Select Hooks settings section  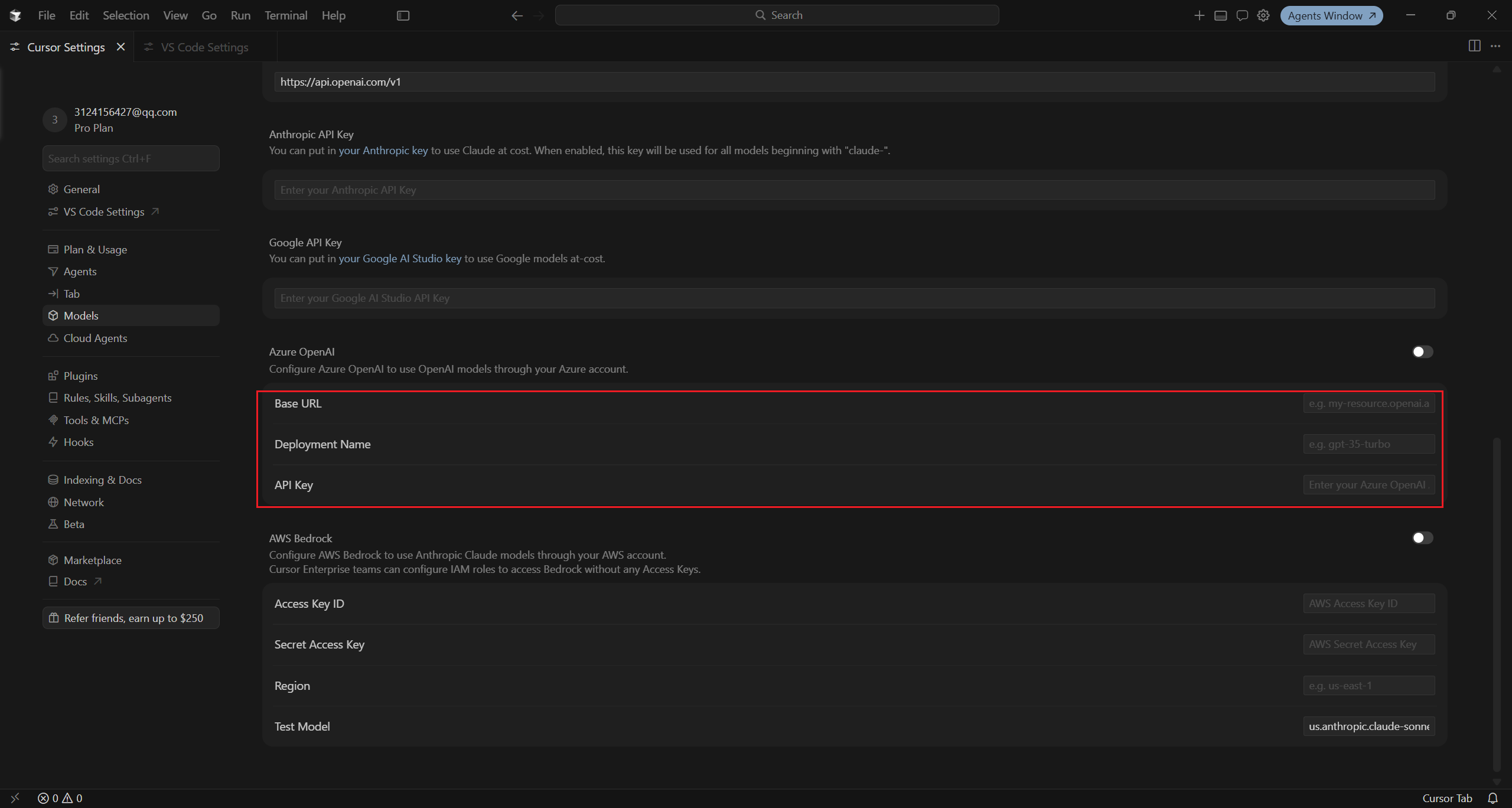[x=131, y=442]
